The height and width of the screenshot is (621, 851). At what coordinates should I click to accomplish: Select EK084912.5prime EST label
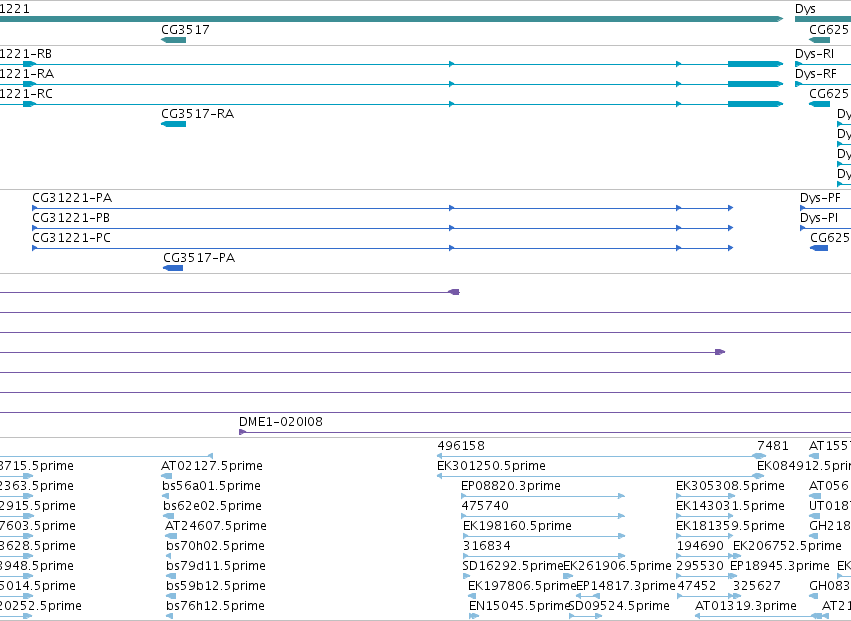804,466
